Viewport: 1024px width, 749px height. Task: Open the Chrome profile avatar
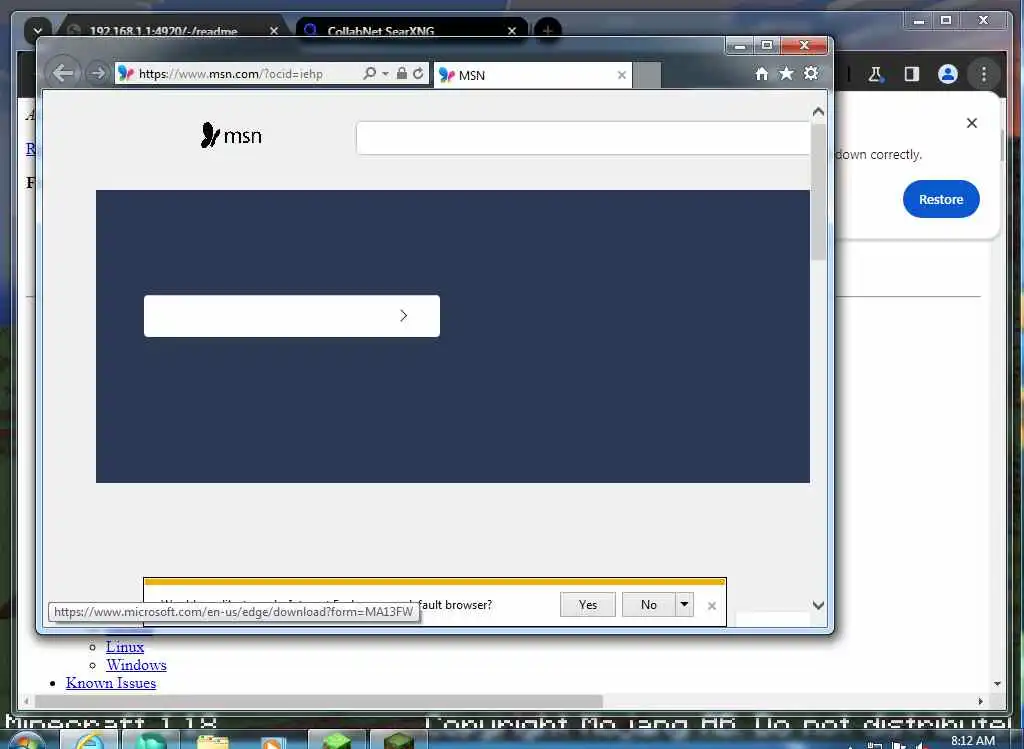[x=948, y=74]
